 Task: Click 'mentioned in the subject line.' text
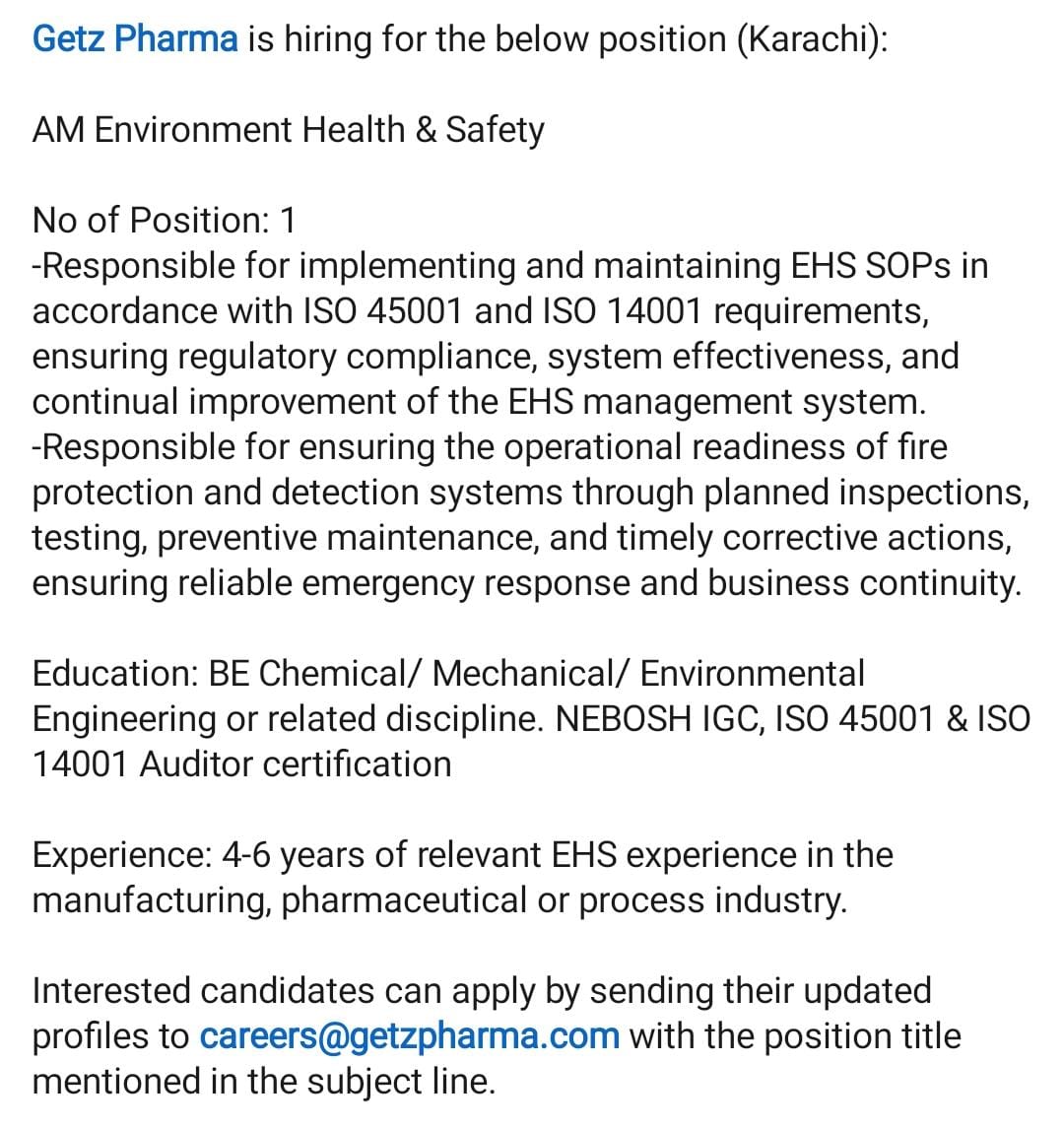[x=264, y=1082]
